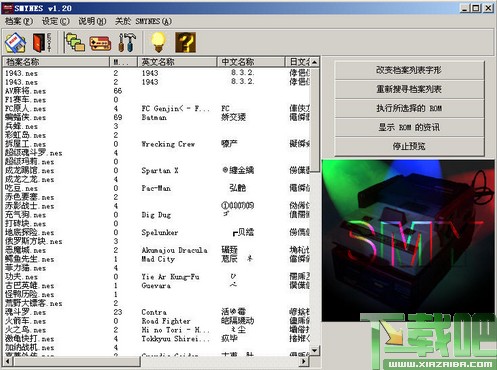Open the 关於 SMYNES(A) menu
This screenshot has height=370, width=497.
pos(143,21)
